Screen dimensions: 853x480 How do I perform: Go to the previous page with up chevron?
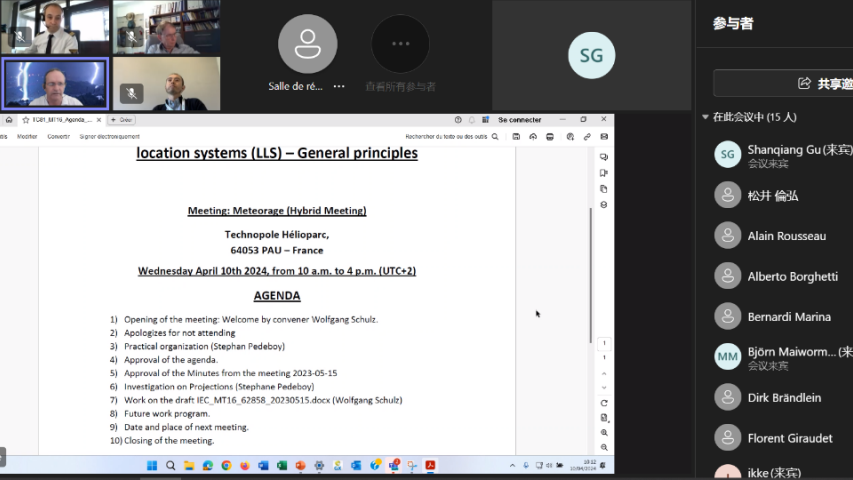point(604,374)
